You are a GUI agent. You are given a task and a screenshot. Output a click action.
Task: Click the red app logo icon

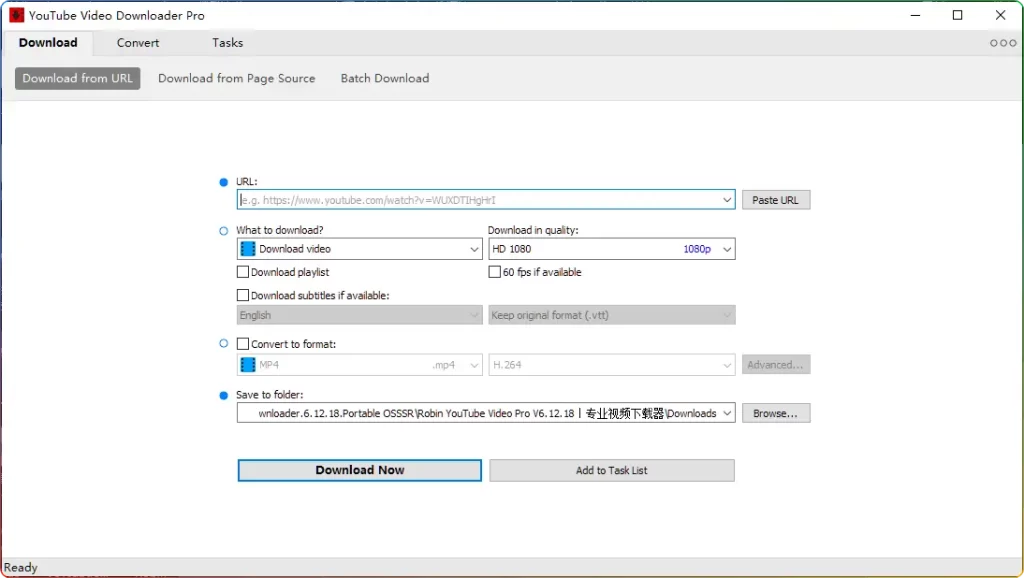(x=16, y=15)
